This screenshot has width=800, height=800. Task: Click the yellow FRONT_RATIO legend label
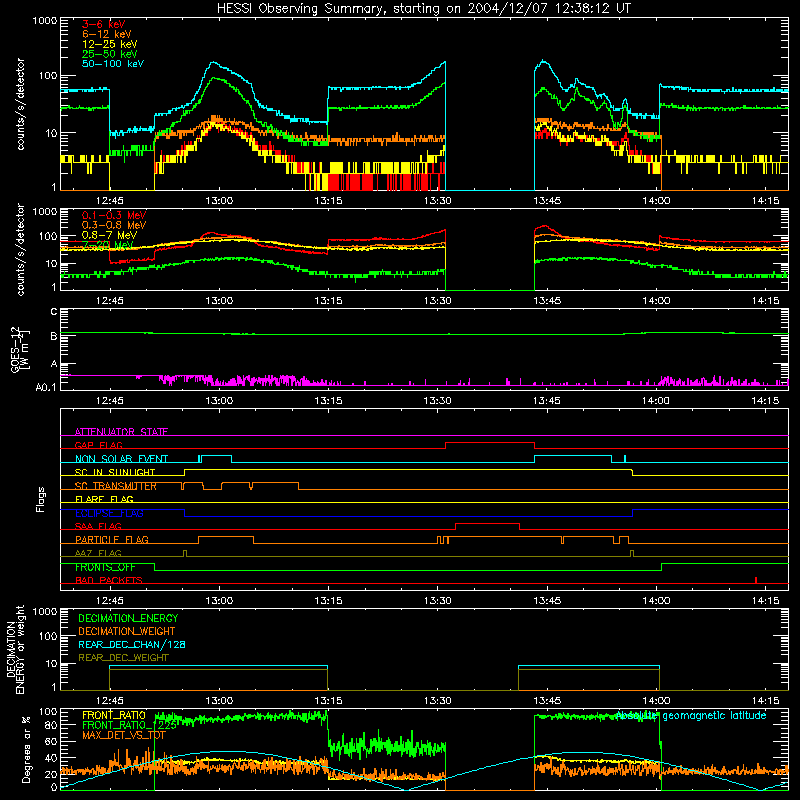(x=114, y=715)
